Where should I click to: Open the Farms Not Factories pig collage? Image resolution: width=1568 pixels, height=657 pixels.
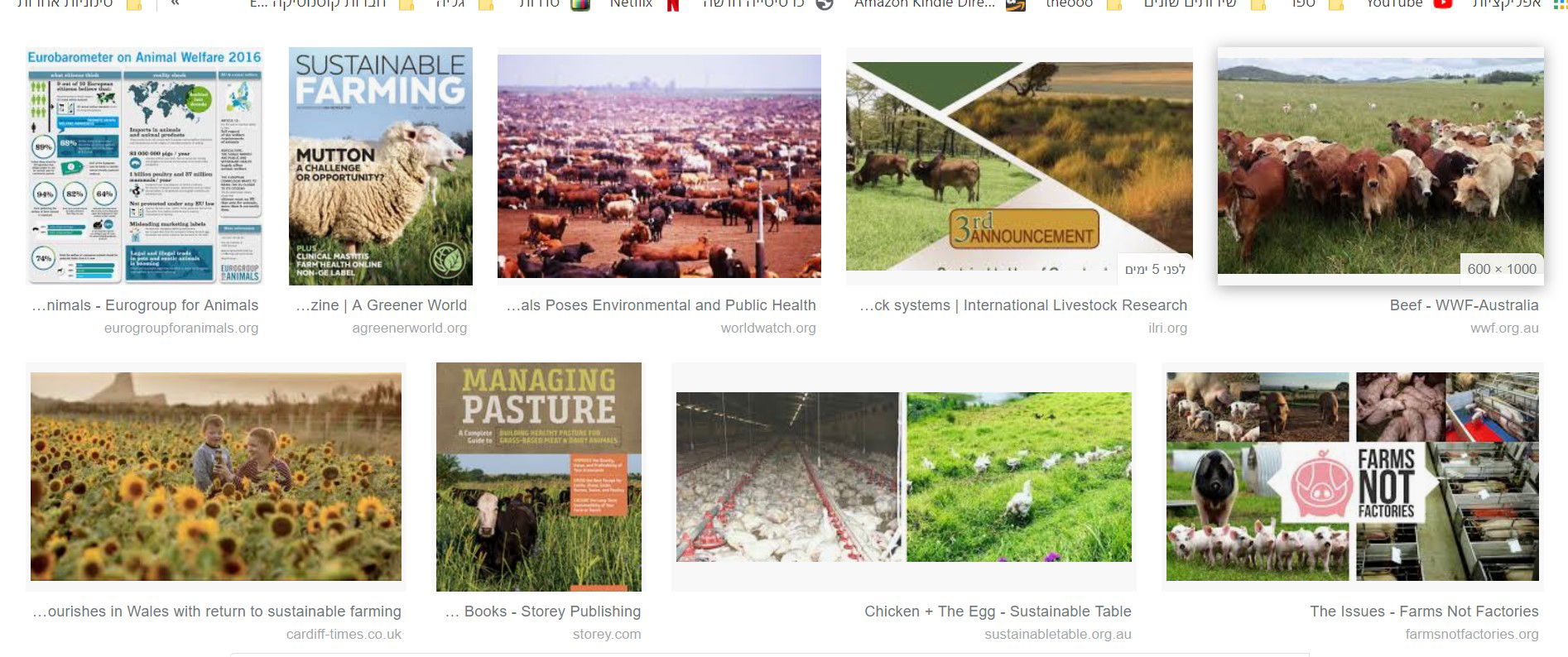[1353, 477]
